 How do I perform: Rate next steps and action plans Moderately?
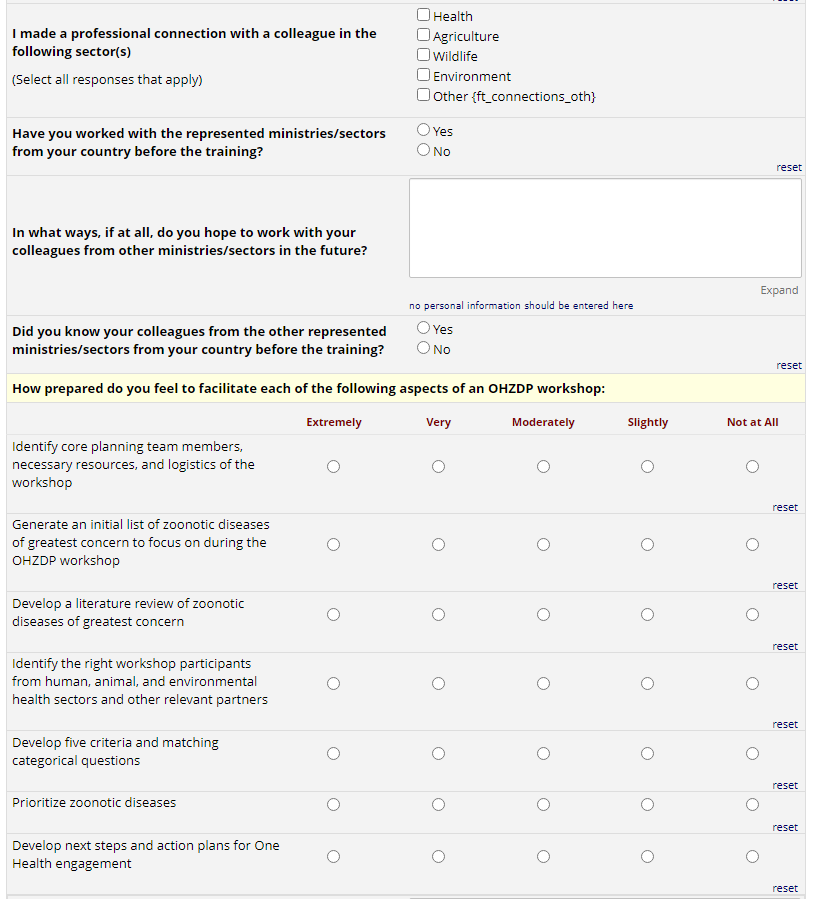click(x=543, y=856)
